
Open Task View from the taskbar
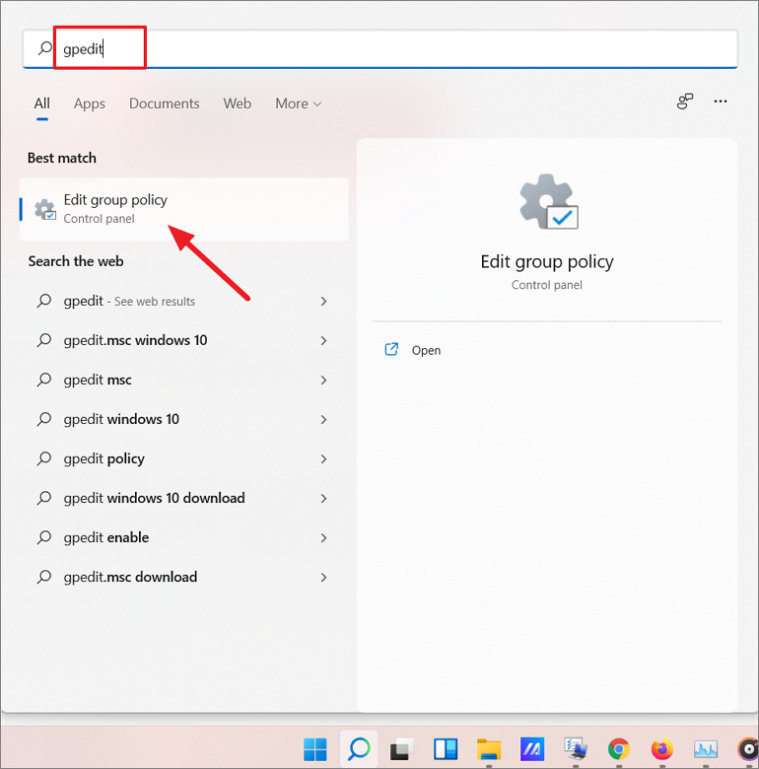coord(402,749)
